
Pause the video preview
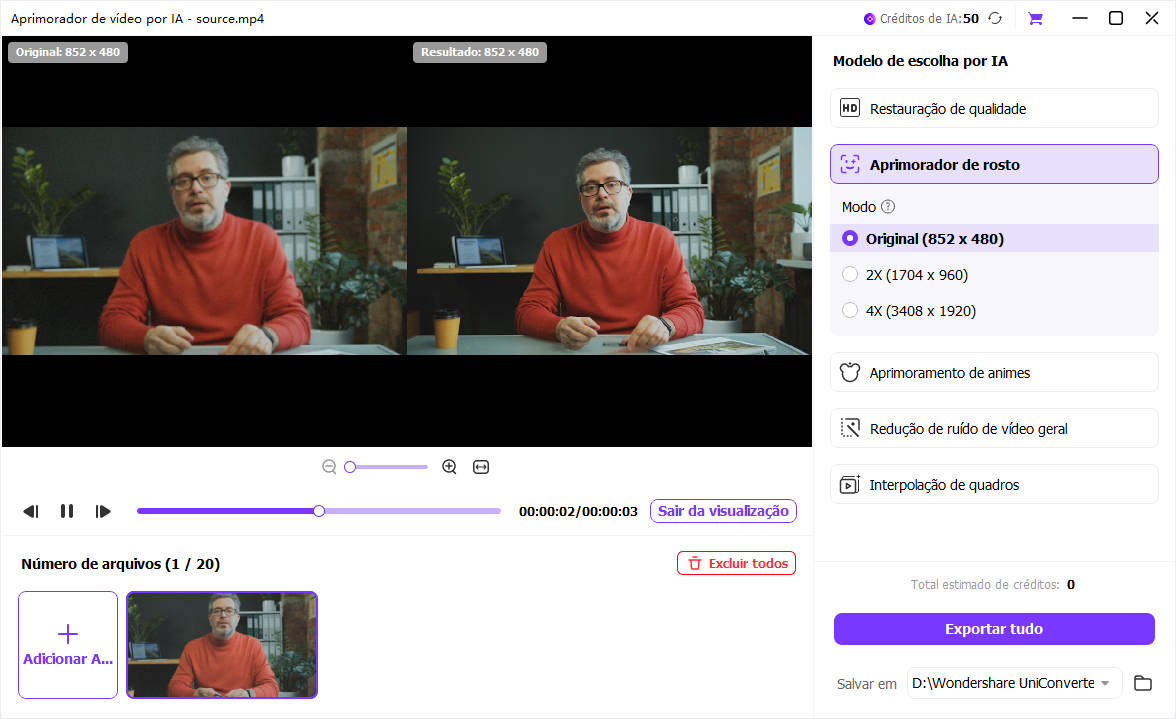pos(67,511)
